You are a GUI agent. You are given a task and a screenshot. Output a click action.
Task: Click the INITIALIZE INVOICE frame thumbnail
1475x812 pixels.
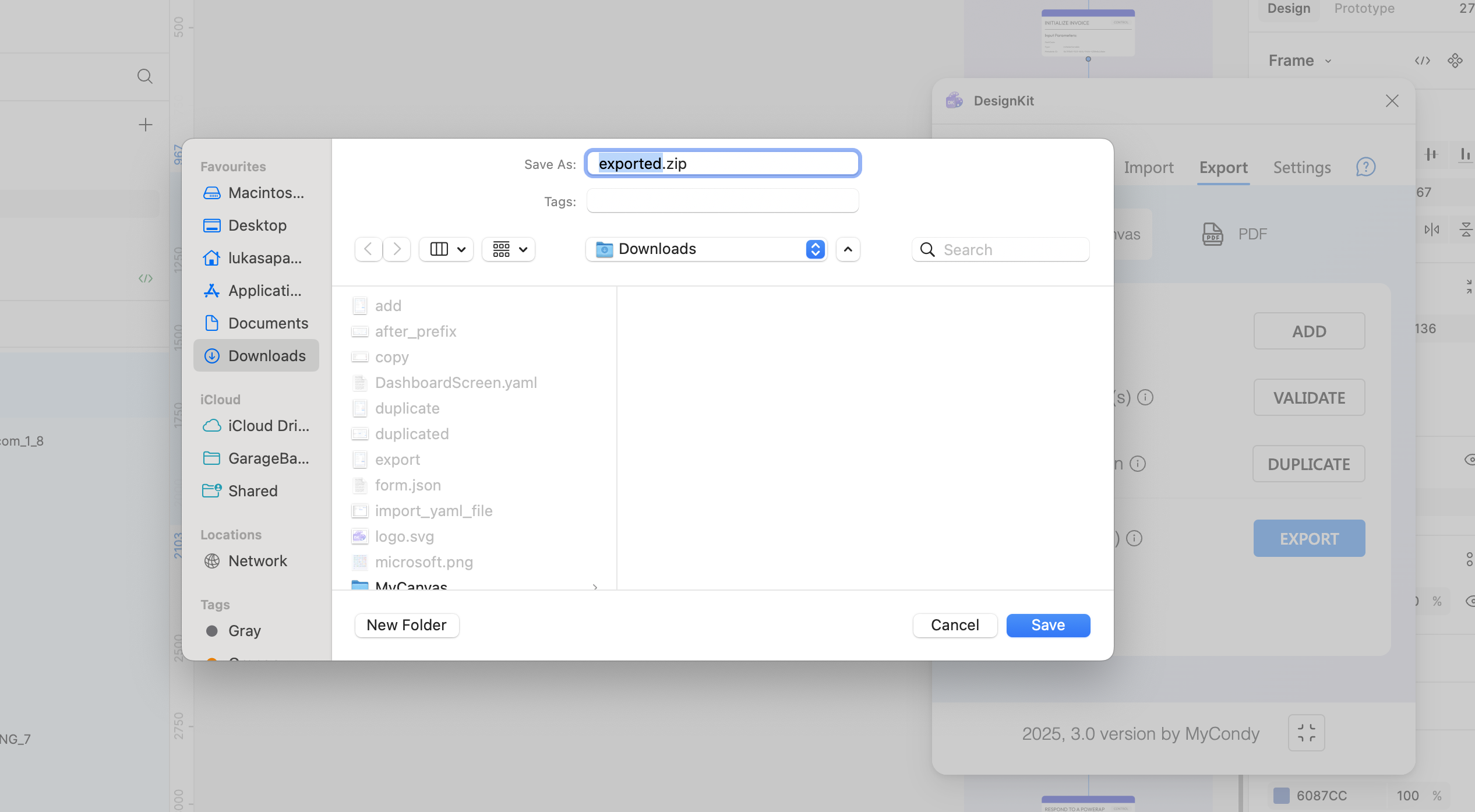tap(1088, 33)
